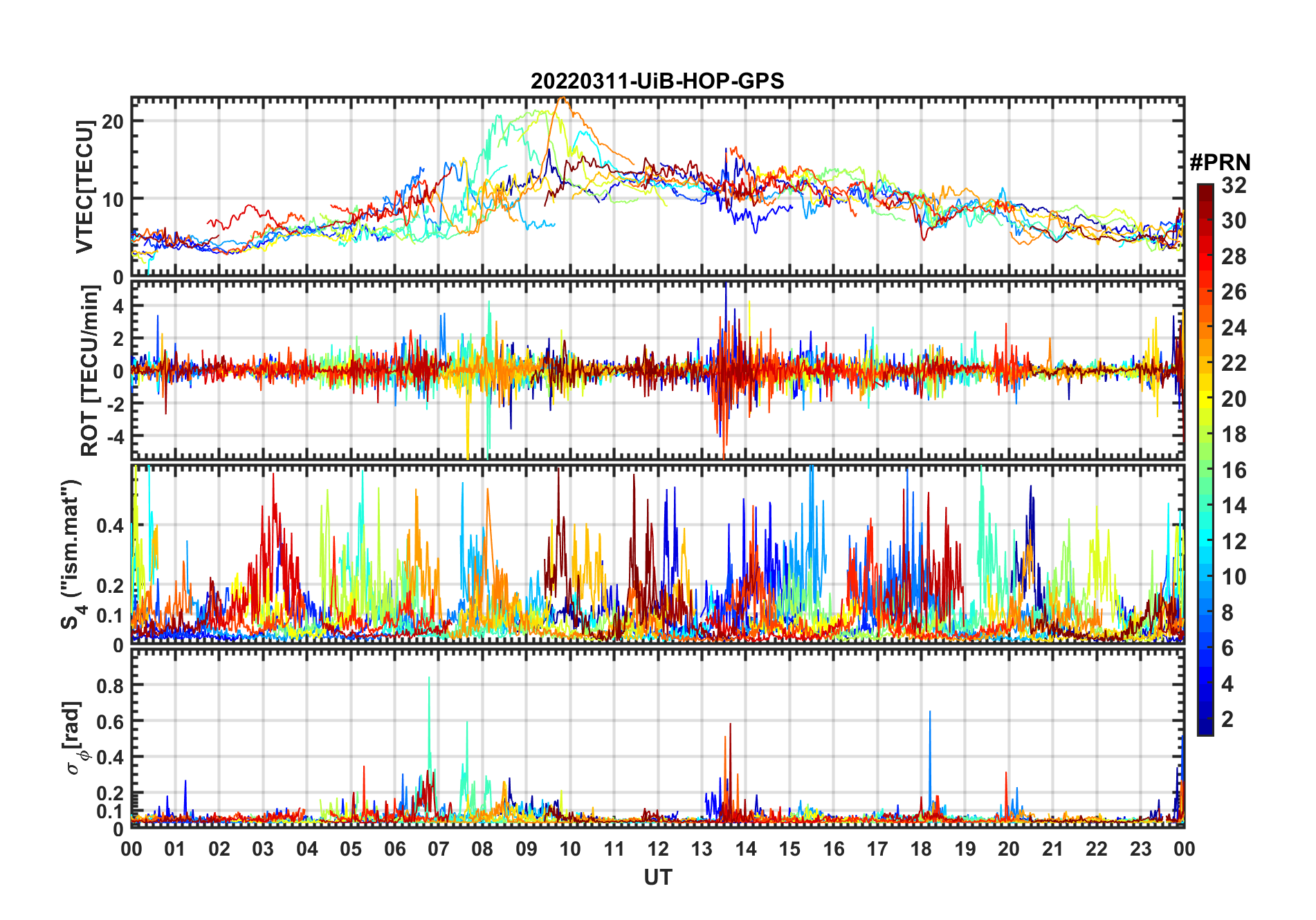This screenshot has width=1316, height=920.
Task: Select the 0.6 tick on σφ axis
Action: click(x=110, y=721)
